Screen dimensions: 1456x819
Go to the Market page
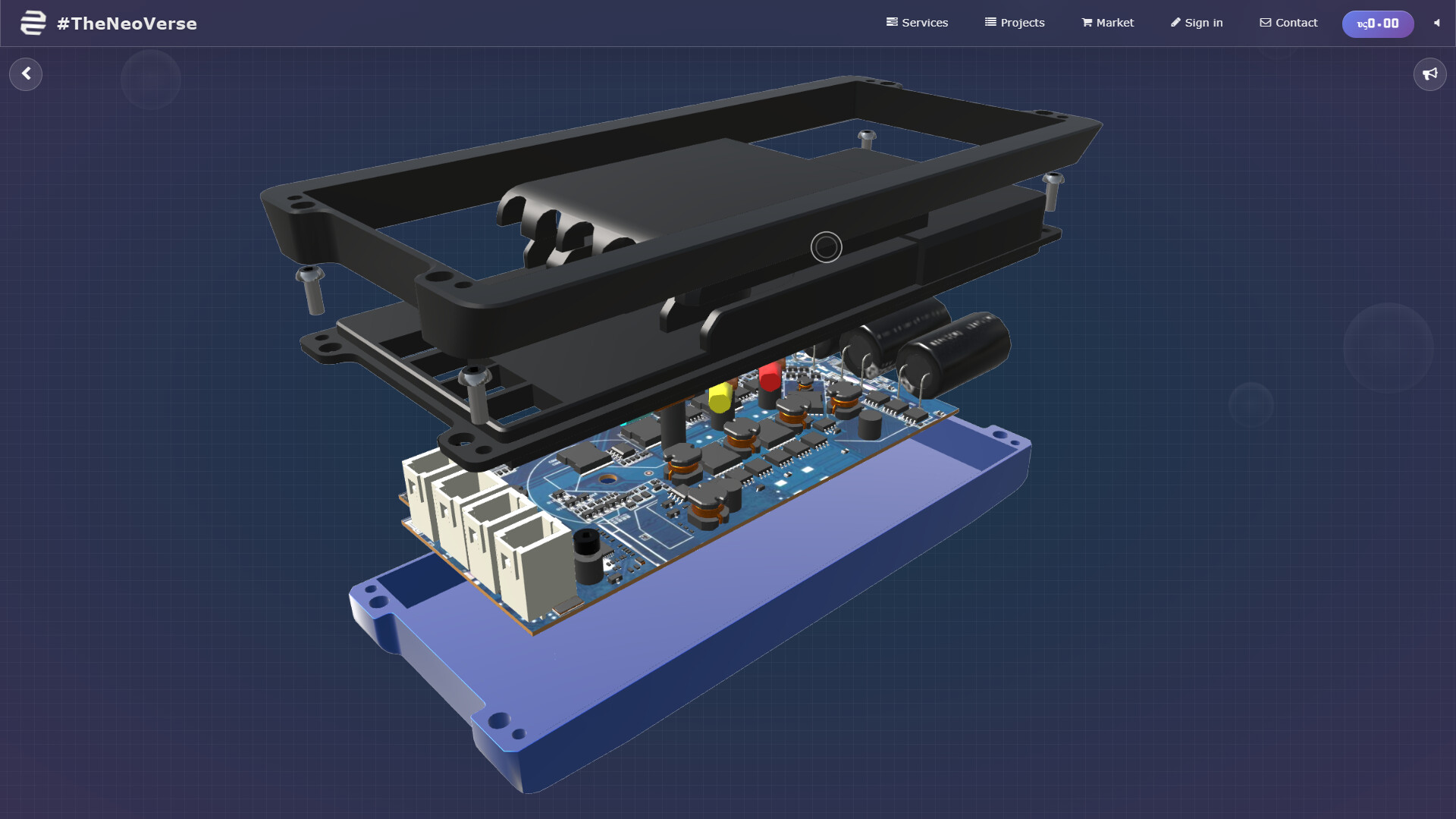[1115, 23]
